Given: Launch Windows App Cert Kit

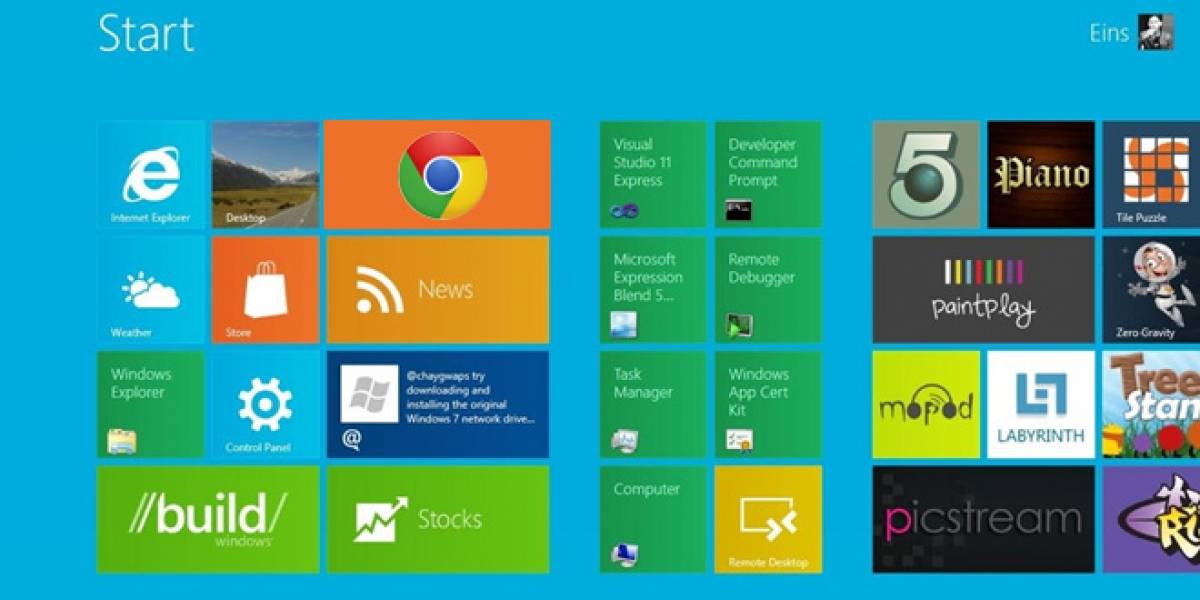Looking at the screenshot, I should tap(768, 404).
